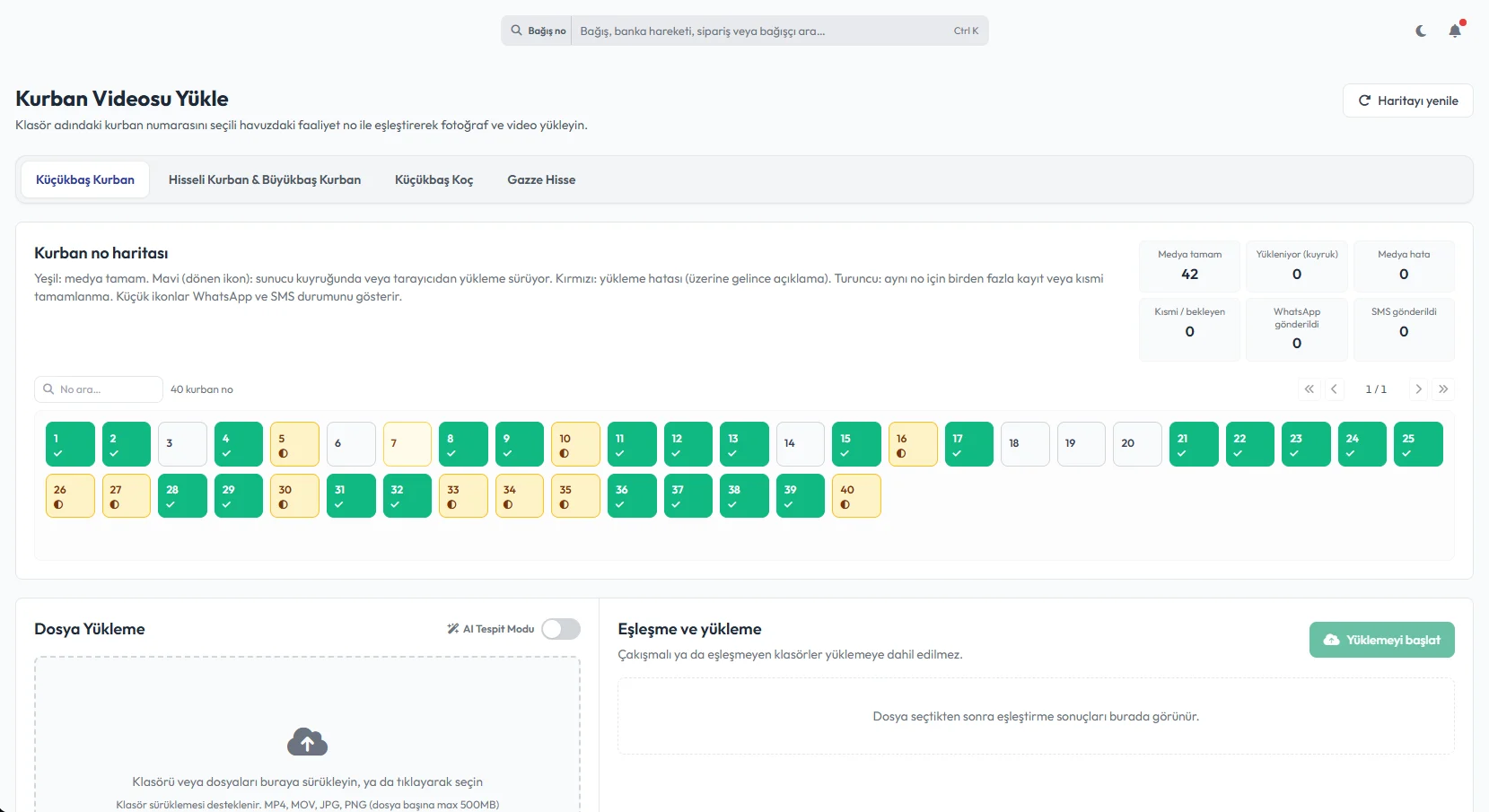
Task: Click Haritayı yenile button
Action: [1407, 100]
